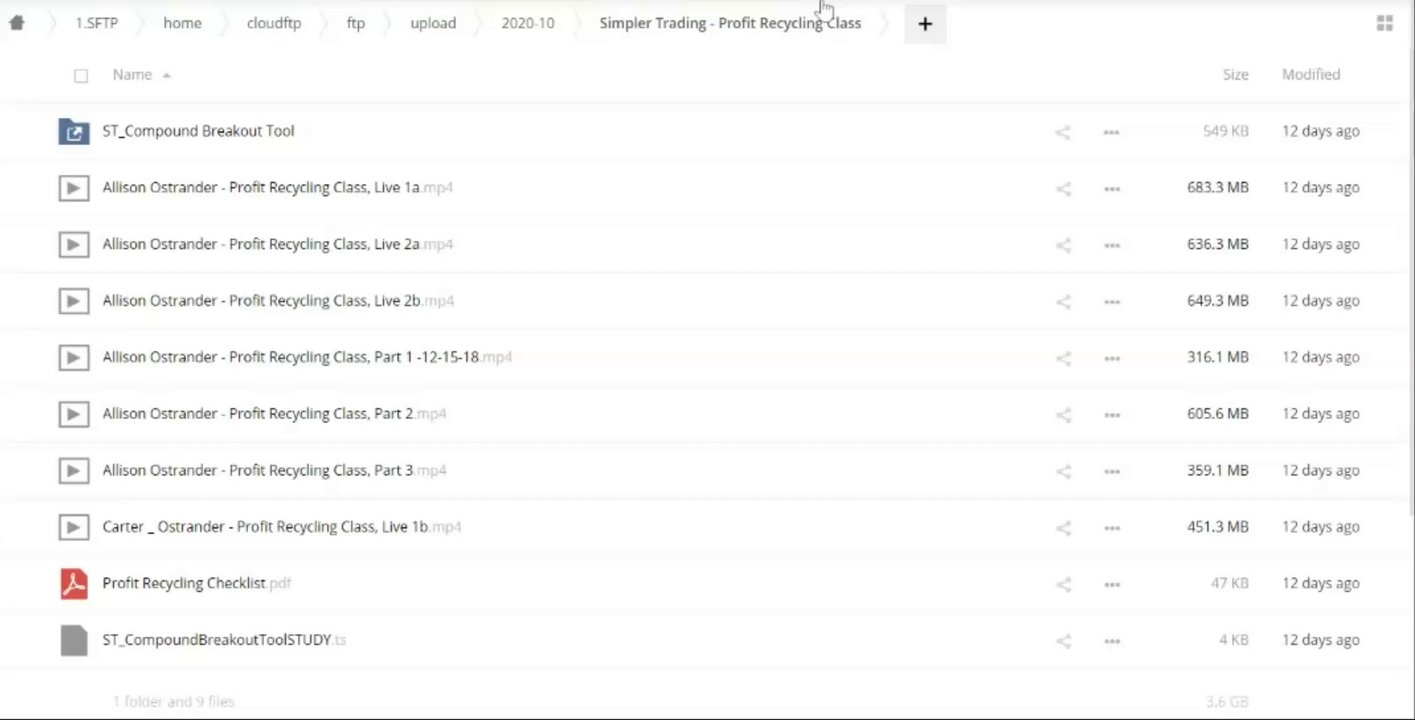Click video icon for Live 2b.mp4
Viewport: 1415px width, 720px height.
click(x=74, y=301)
